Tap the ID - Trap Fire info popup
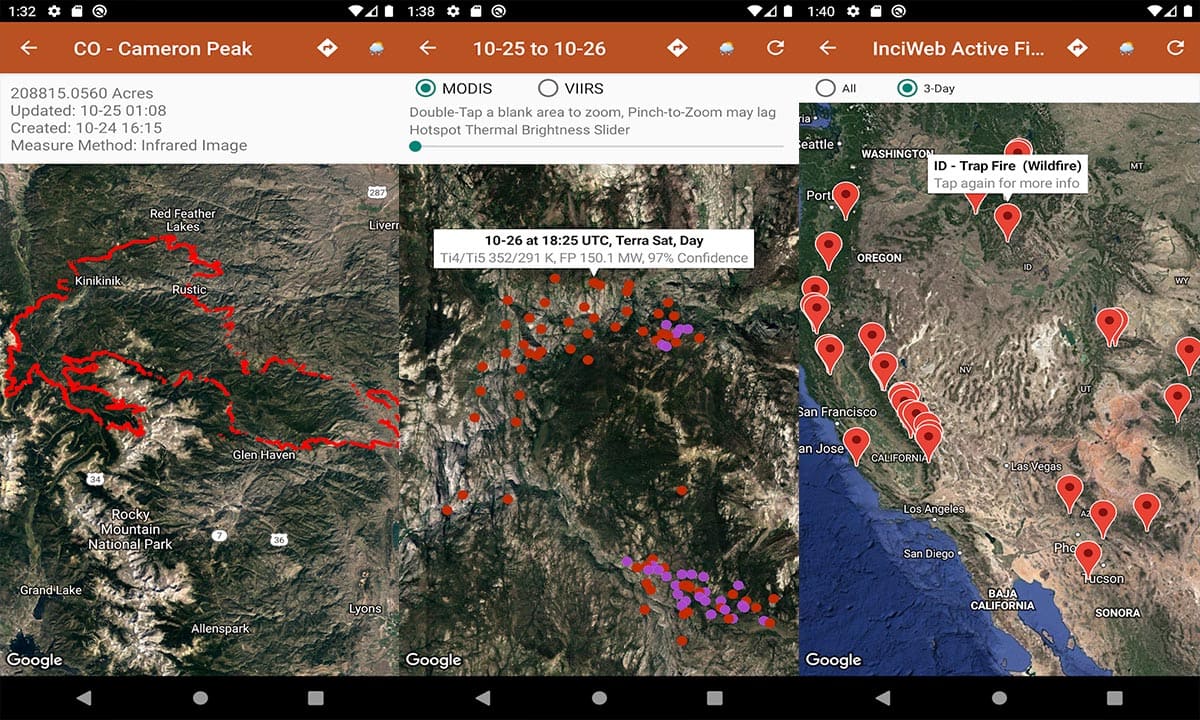The height and width of the screenshot is (720, 1200). click(1007, 174)
